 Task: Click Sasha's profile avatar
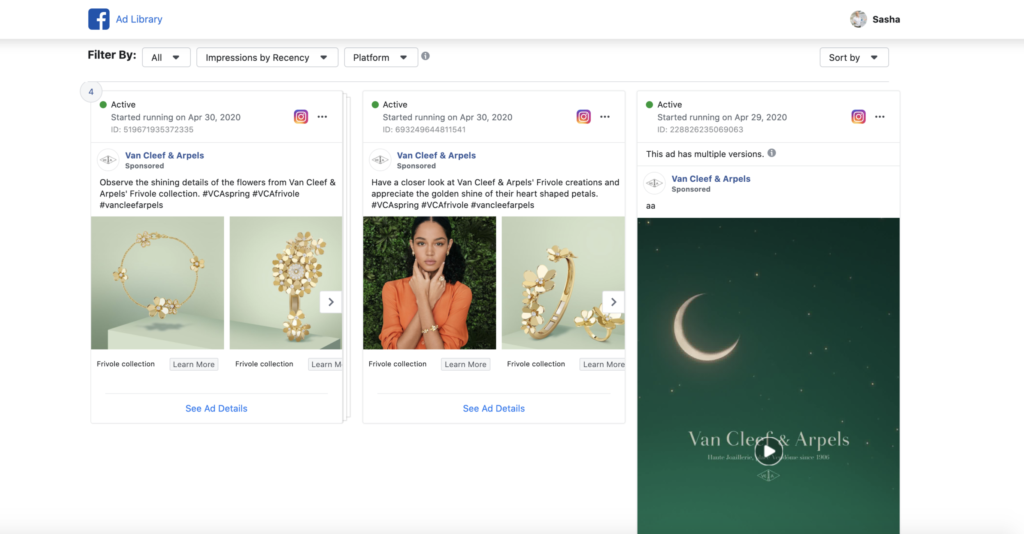[x=858, y=19]
